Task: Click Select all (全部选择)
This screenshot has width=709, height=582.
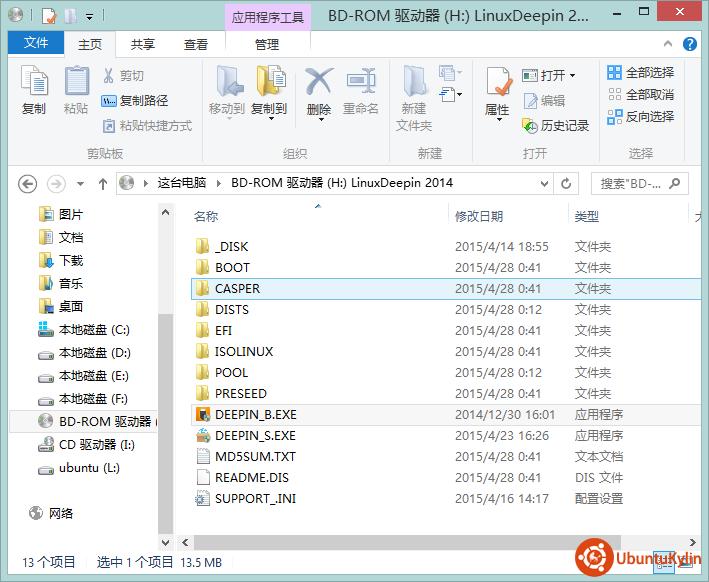Action: click(x=640, y=72)
